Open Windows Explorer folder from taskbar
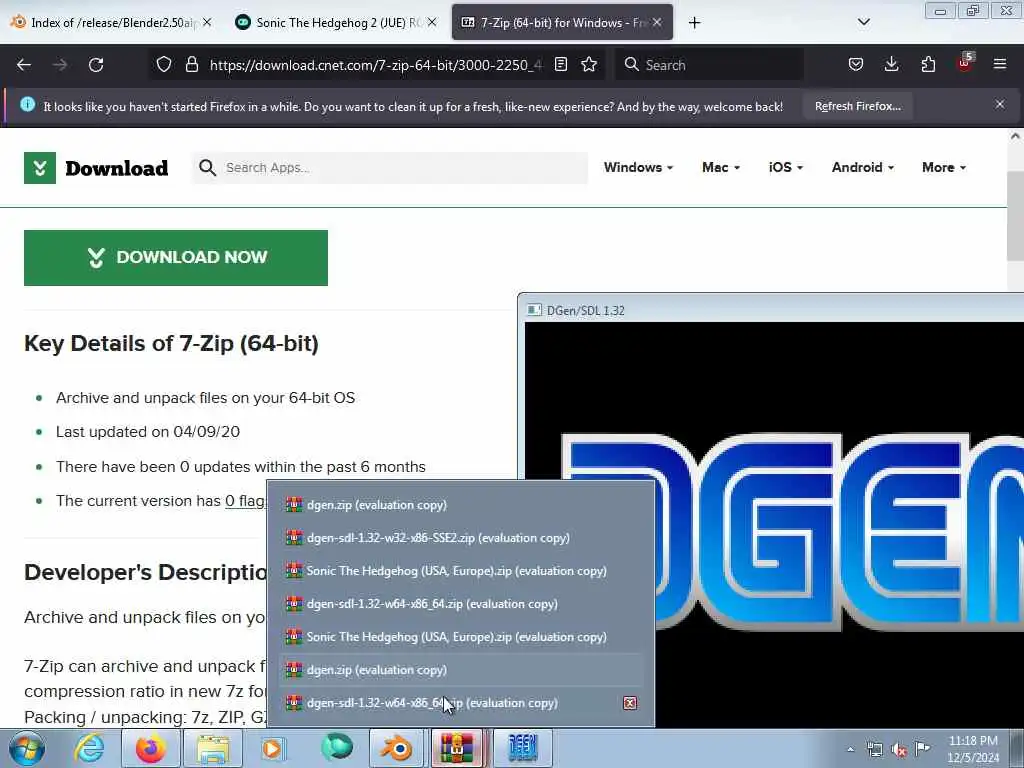The width and height of the screenshot is (1024, 768). tap(213, 748)
